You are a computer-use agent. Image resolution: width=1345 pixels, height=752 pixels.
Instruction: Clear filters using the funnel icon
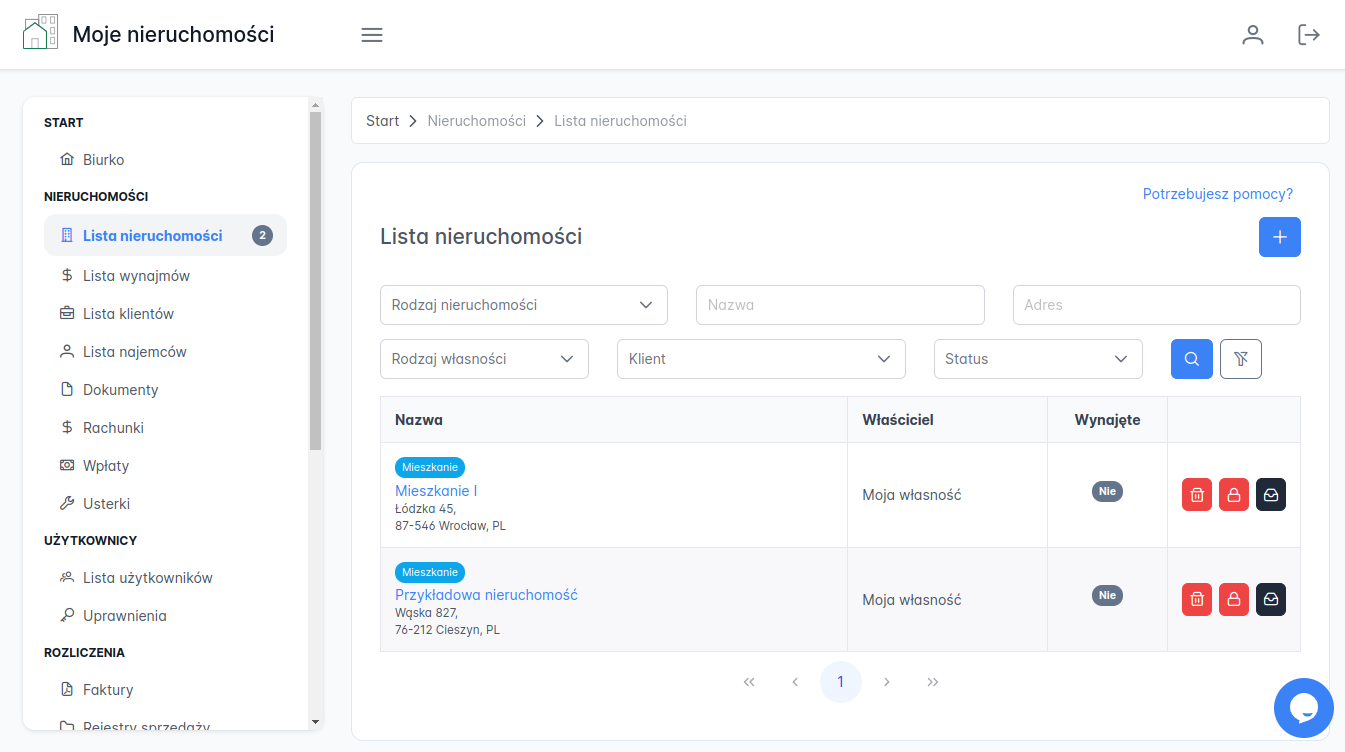(x=1240, y=358)
